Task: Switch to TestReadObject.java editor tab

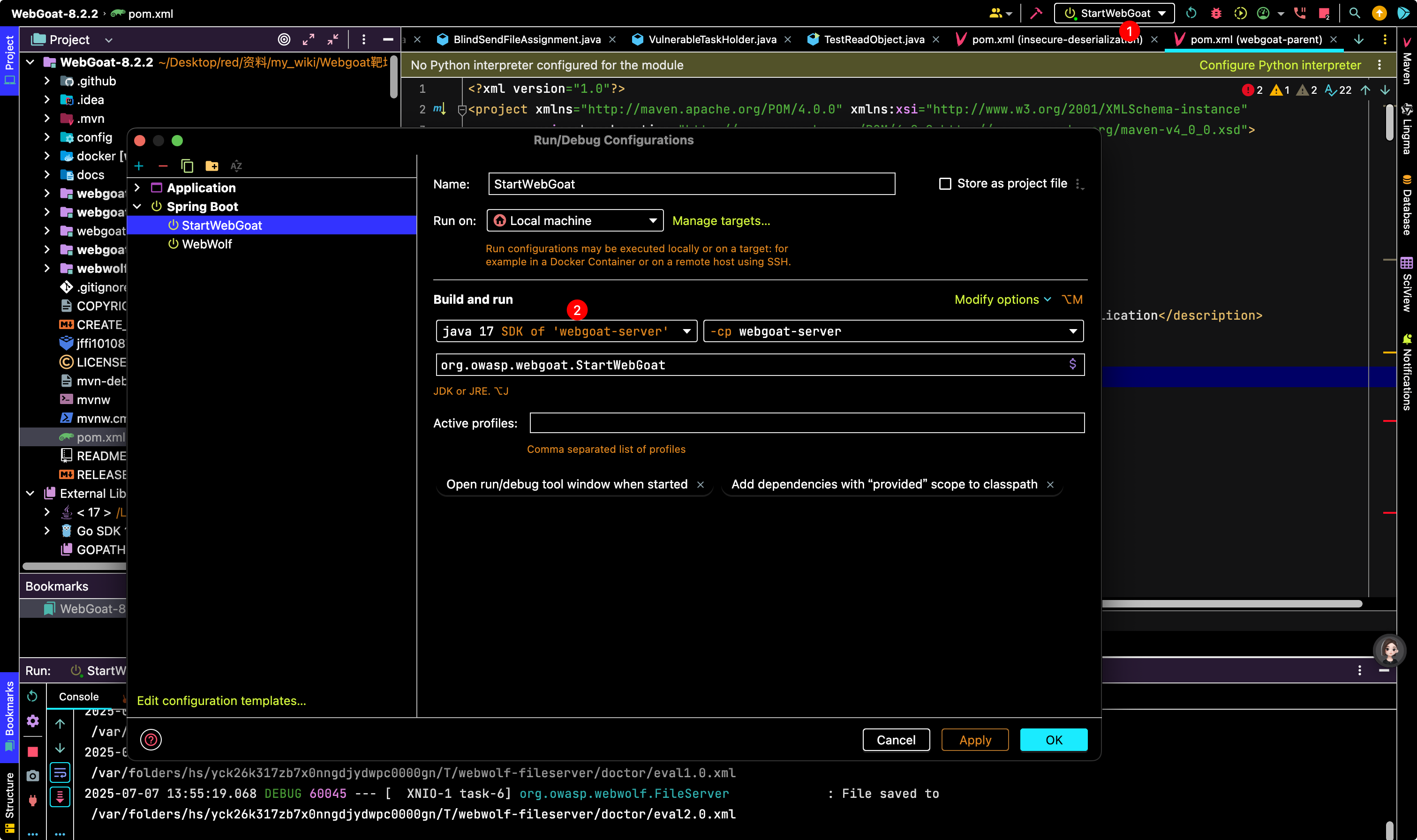Action: [873, 39]
